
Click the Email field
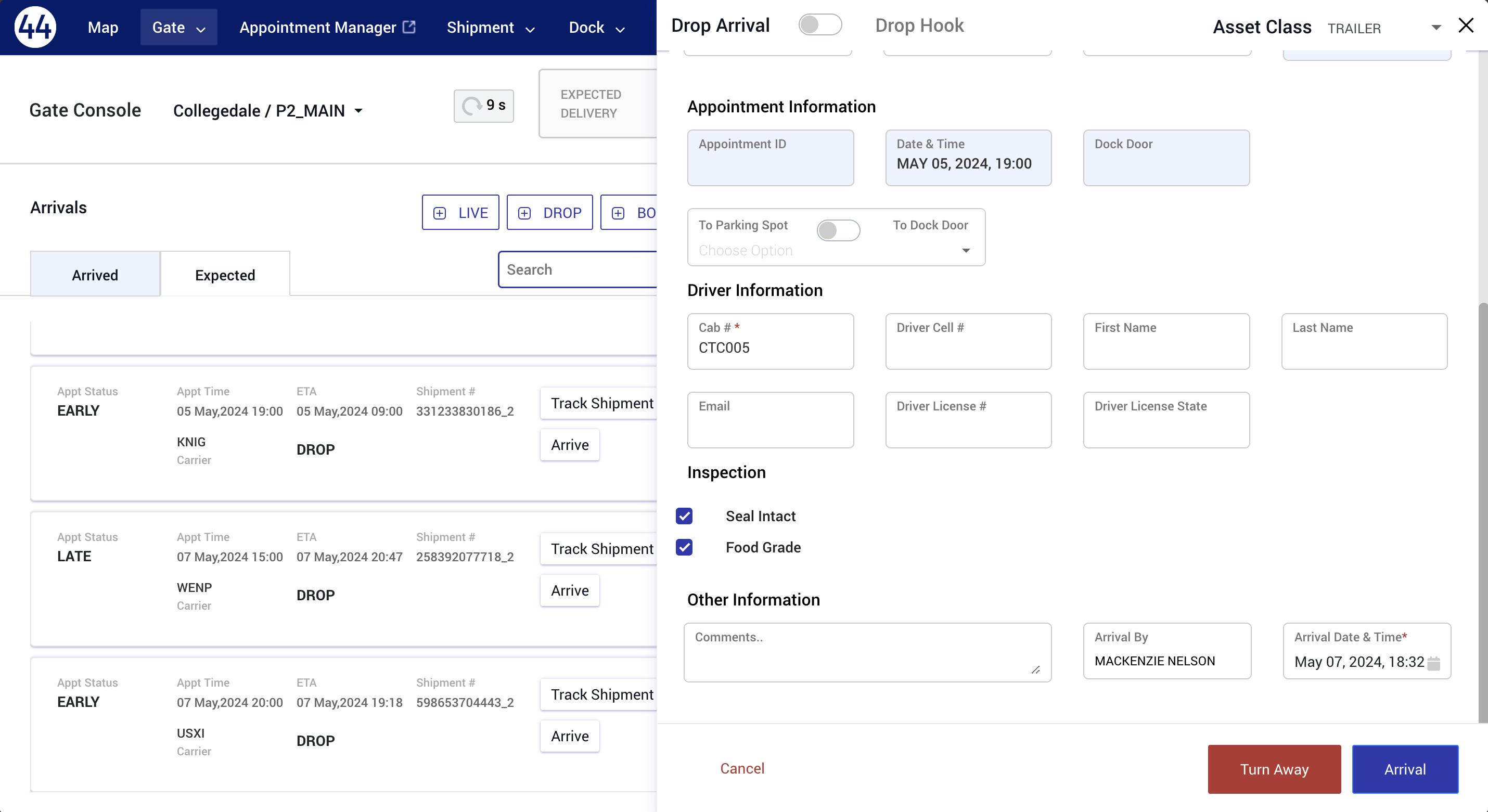pos(770,419)
